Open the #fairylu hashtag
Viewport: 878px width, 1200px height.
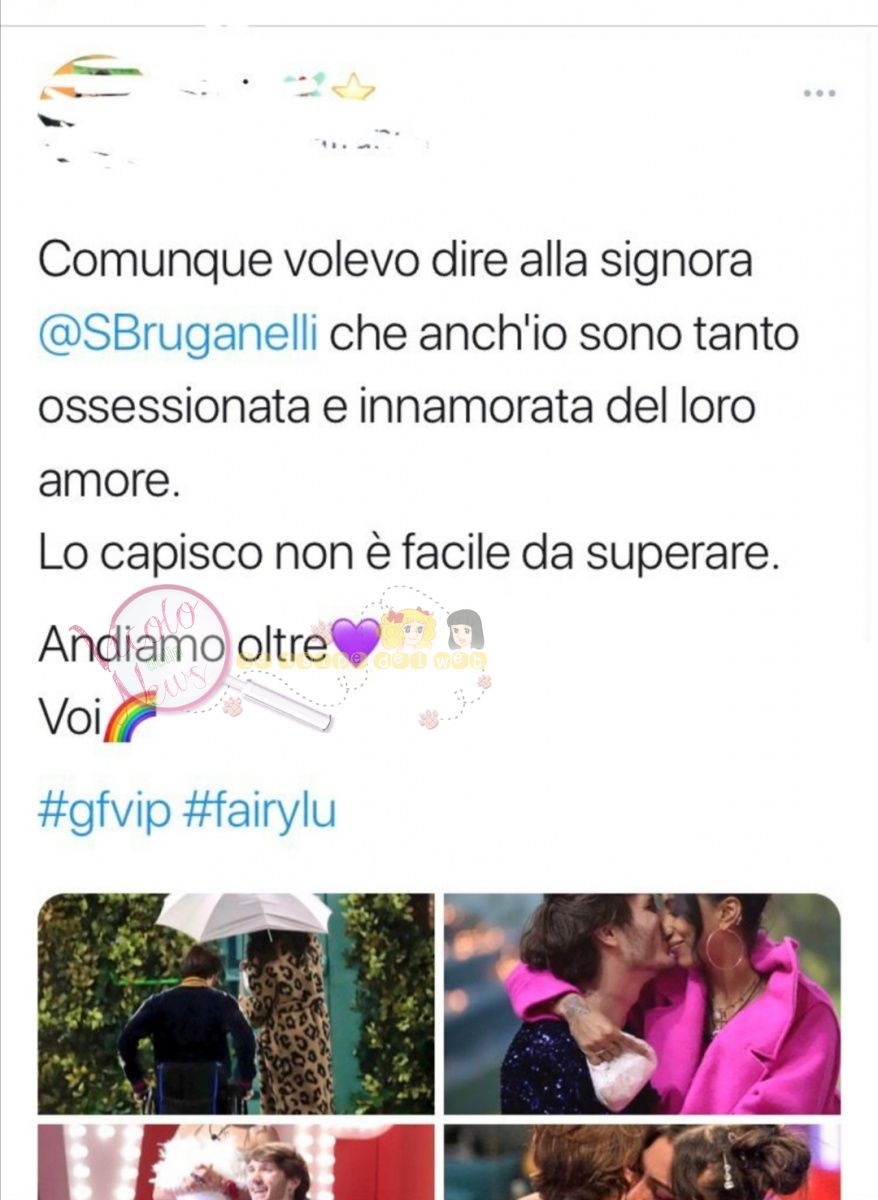(260, 813)
